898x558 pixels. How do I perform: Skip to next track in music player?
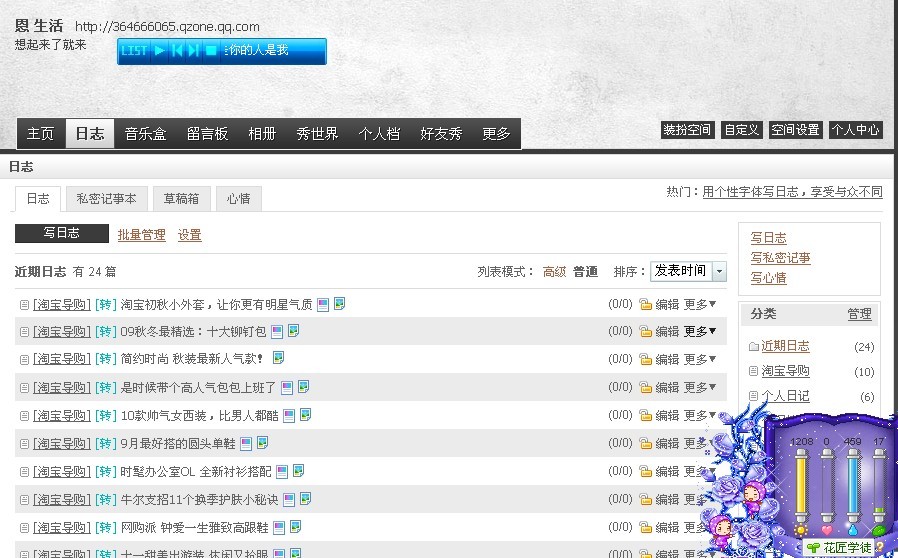click(194, 51)
